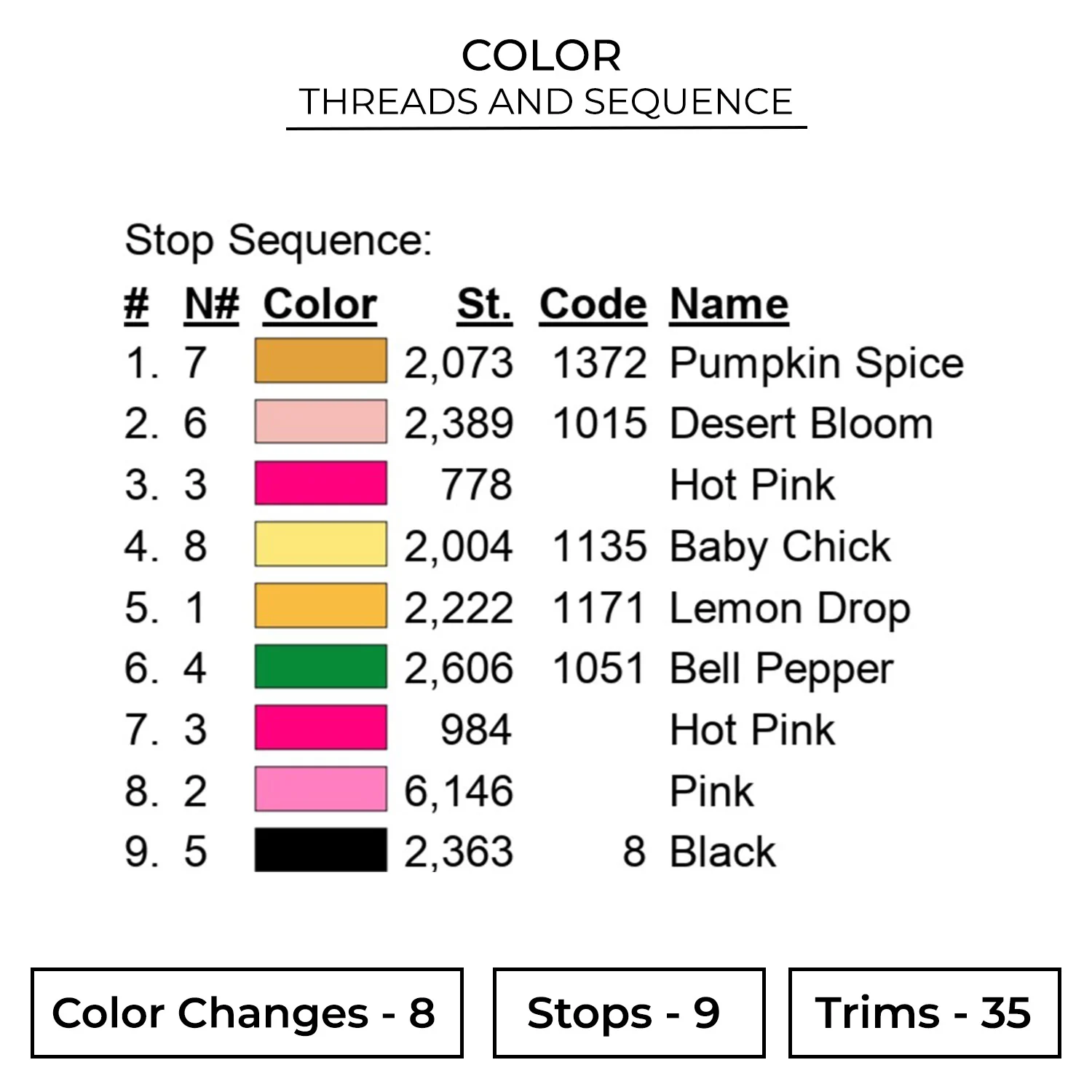Click the Threads and Sequence heading
Screen dimensions: 1092x1092
point(546,102)
